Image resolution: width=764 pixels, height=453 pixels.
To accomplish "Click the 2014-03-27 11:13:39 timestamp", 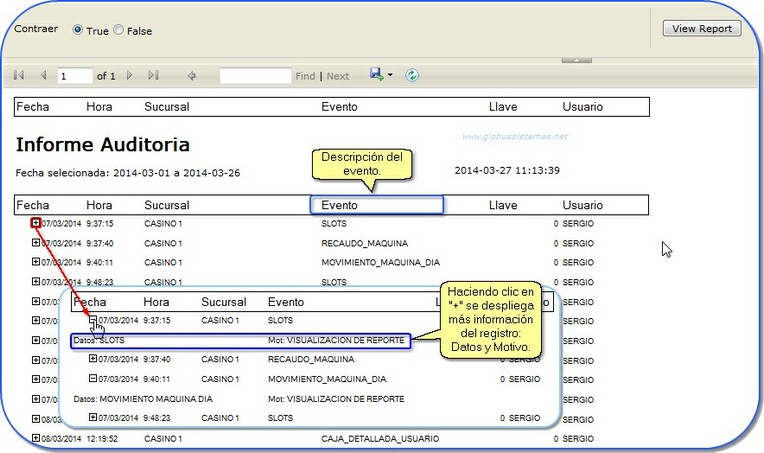I will pyautogui.click(x=507, y=170).
